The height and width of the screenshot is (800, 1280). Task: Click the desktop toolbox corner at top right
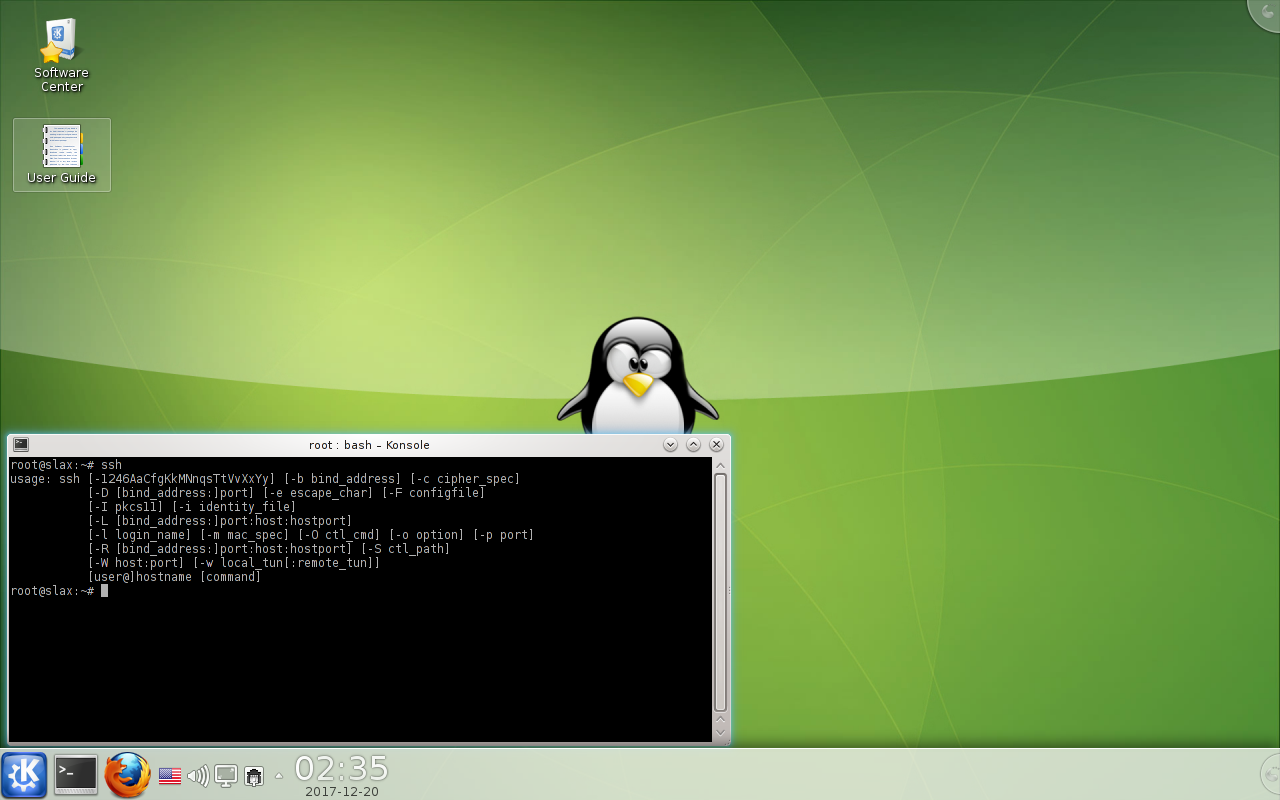tap(1266, 12)
